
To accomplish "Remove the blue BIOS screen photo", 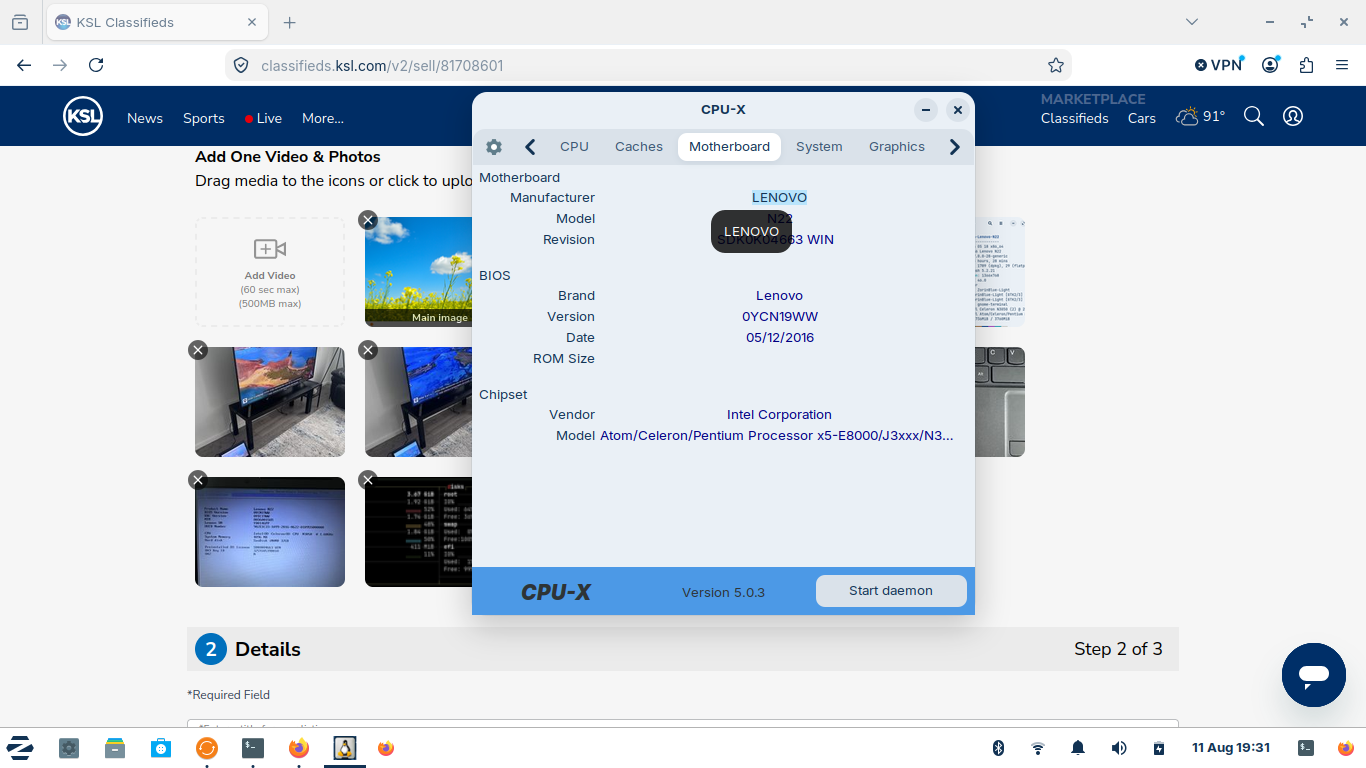I will [x=198, y=479].
